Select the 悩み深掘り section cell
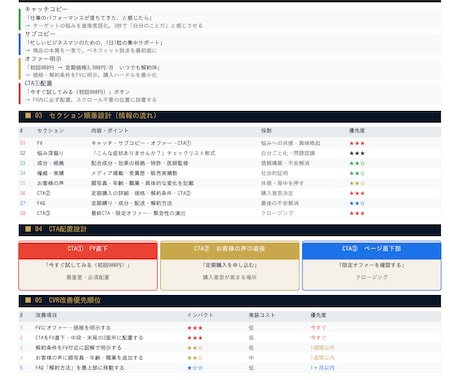 (50, 153)
